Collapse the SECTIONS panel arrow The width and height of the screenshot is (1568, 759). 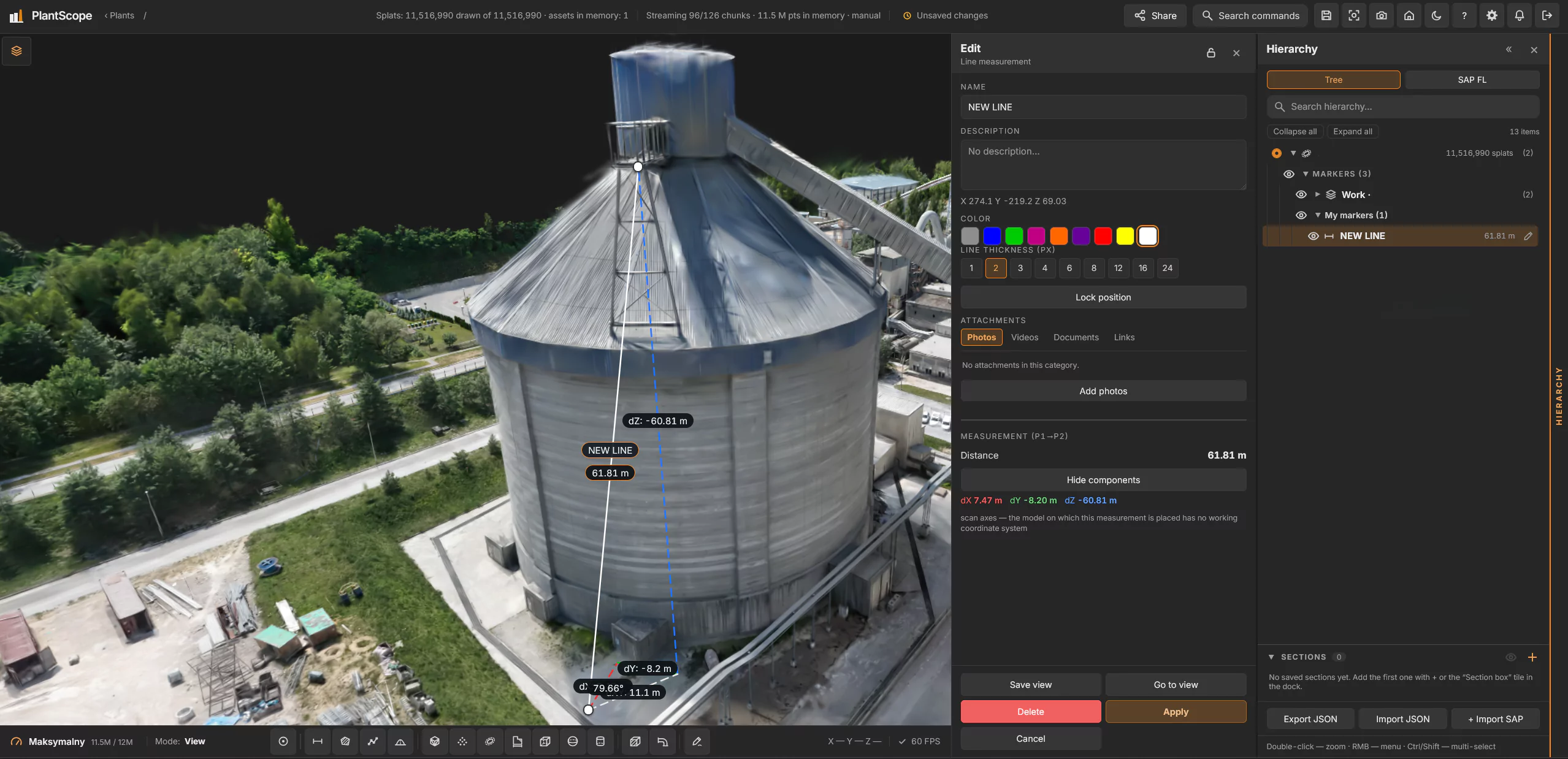point(1271,657)
